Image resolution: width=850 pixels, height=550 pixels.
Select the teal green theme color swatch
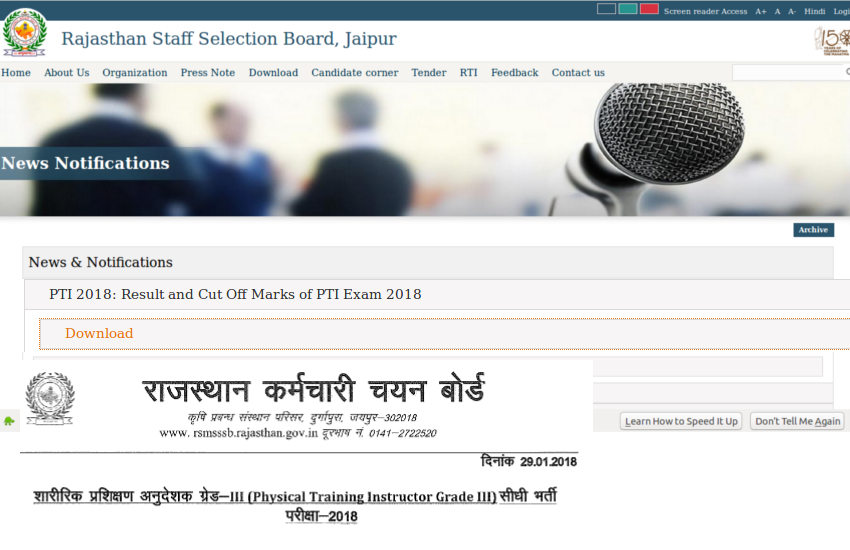(x=627, y=9)
